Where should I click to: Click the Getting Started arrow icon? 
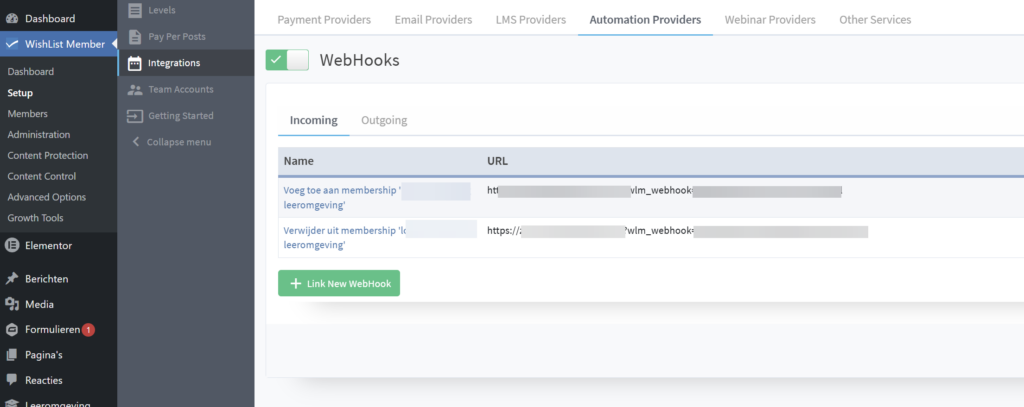[135, 115]
